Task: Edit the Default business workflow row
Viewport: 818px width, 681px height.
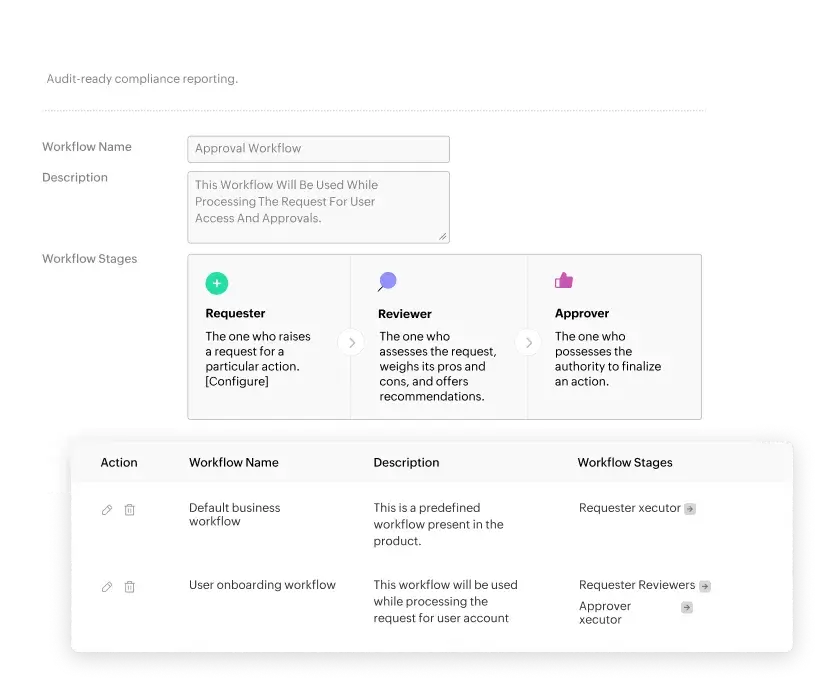Action: (x=107, y=510)
